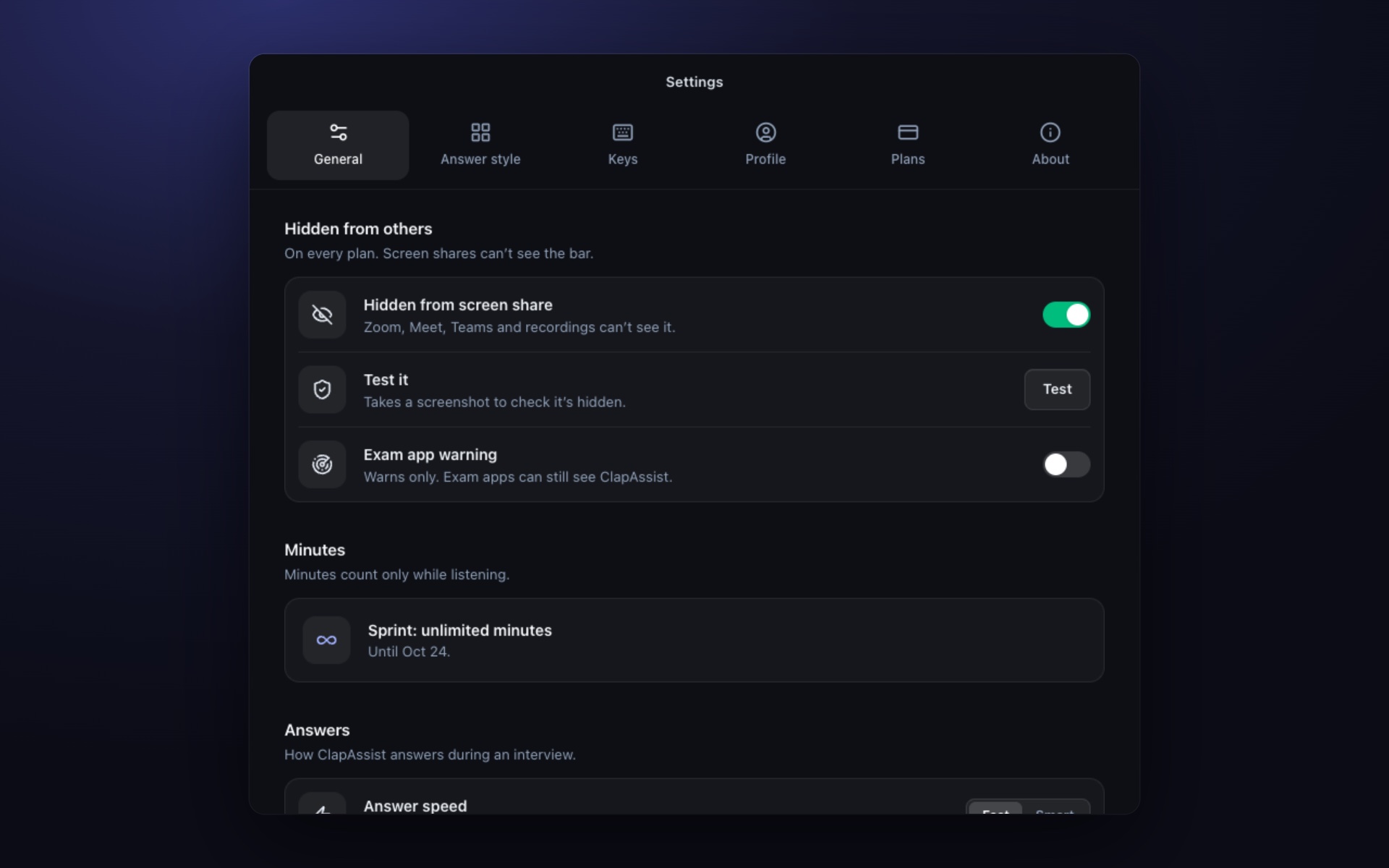Run the Test button

click(1057, 389)
